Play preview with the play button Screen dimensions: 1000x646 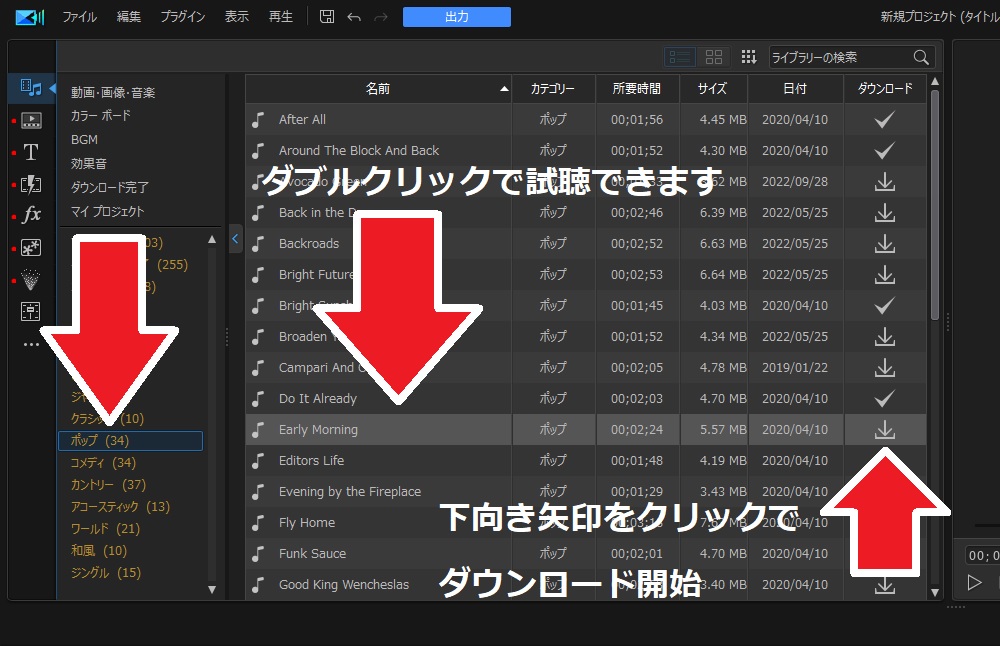click(974, 582)
